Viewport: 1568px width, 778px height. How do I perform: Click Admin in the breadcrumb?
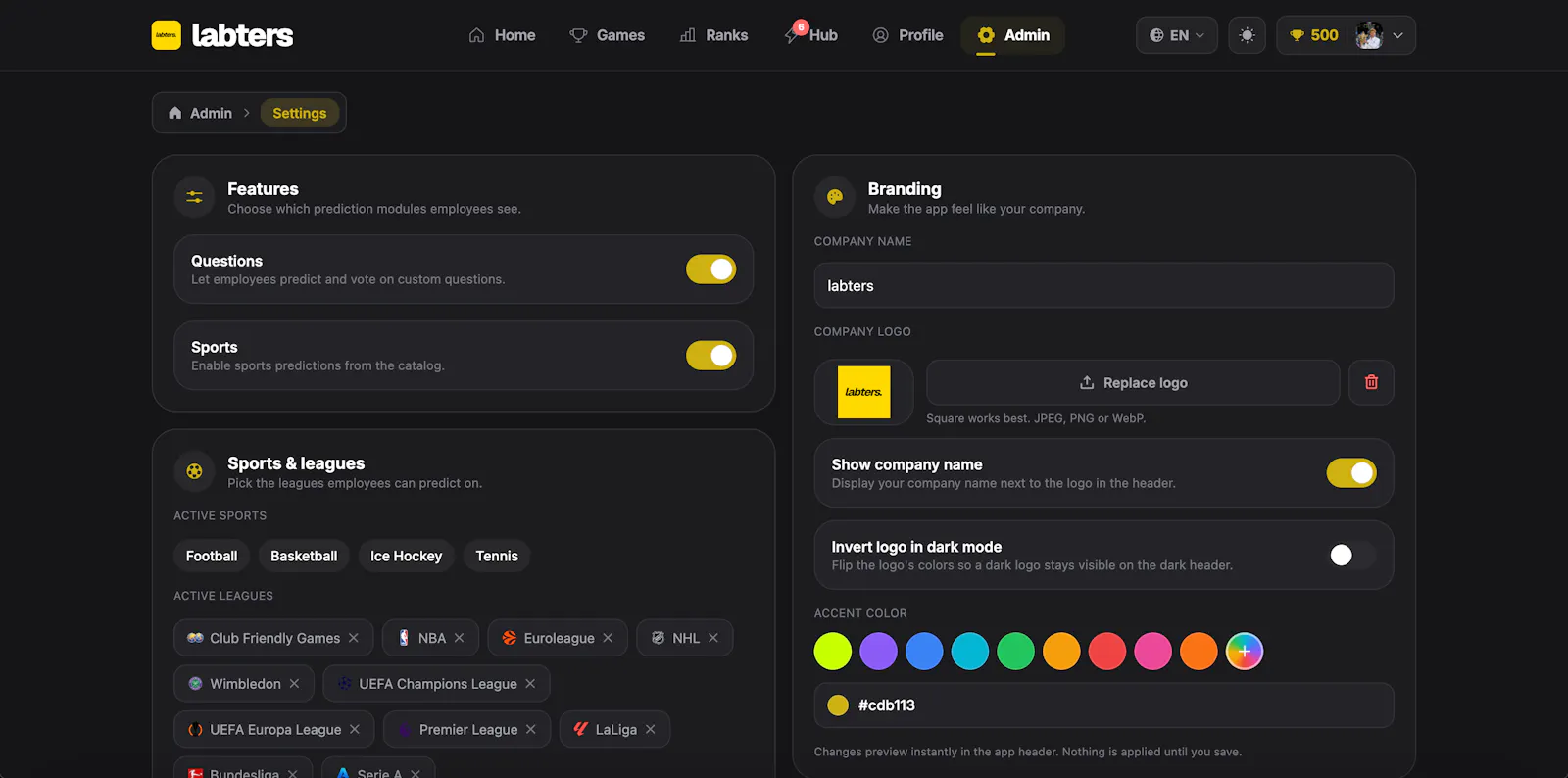pyautogui.click(x=211, y=113)
